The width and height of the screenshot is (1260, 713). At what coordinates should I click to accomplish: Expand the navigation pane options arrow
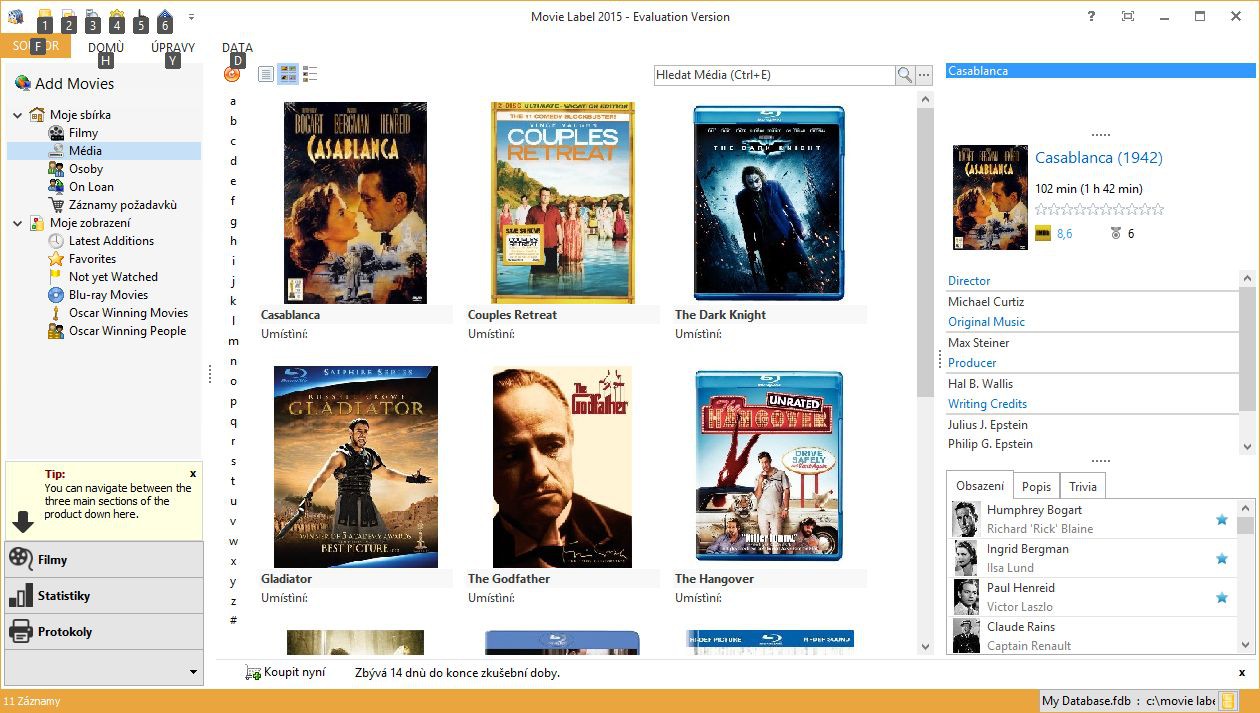[x=194, y=671]
